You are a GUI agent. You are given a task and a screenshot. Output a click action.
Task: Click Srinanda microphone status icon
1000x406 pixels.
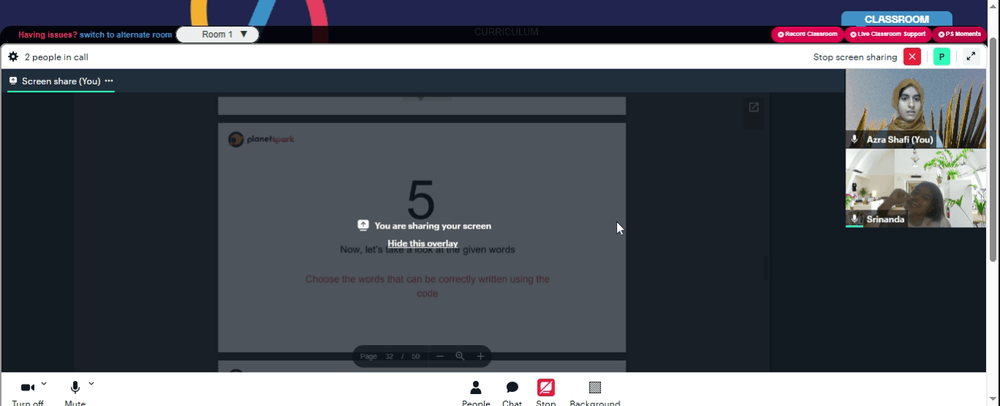pos(855,219)
